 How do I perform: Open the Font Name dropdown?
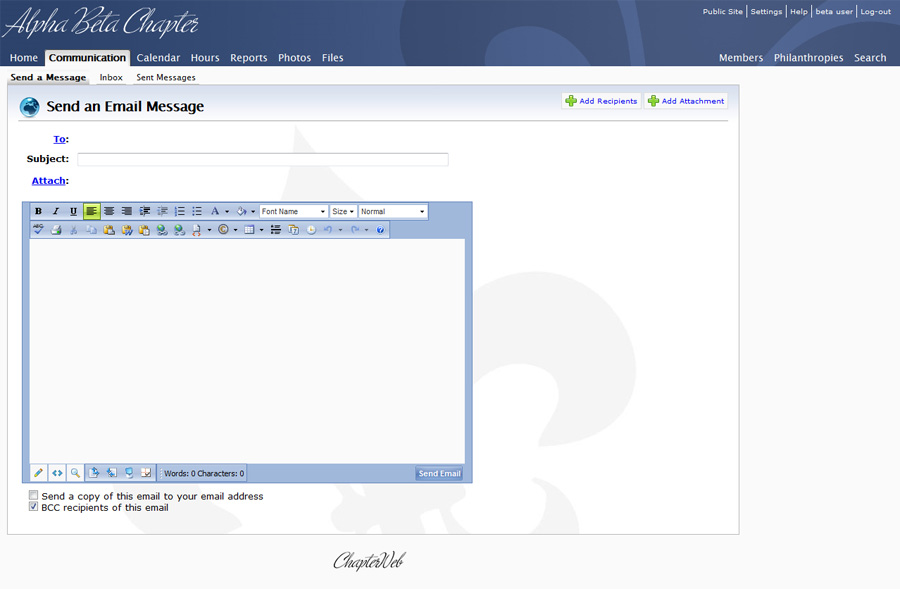(x=293, y=211)
